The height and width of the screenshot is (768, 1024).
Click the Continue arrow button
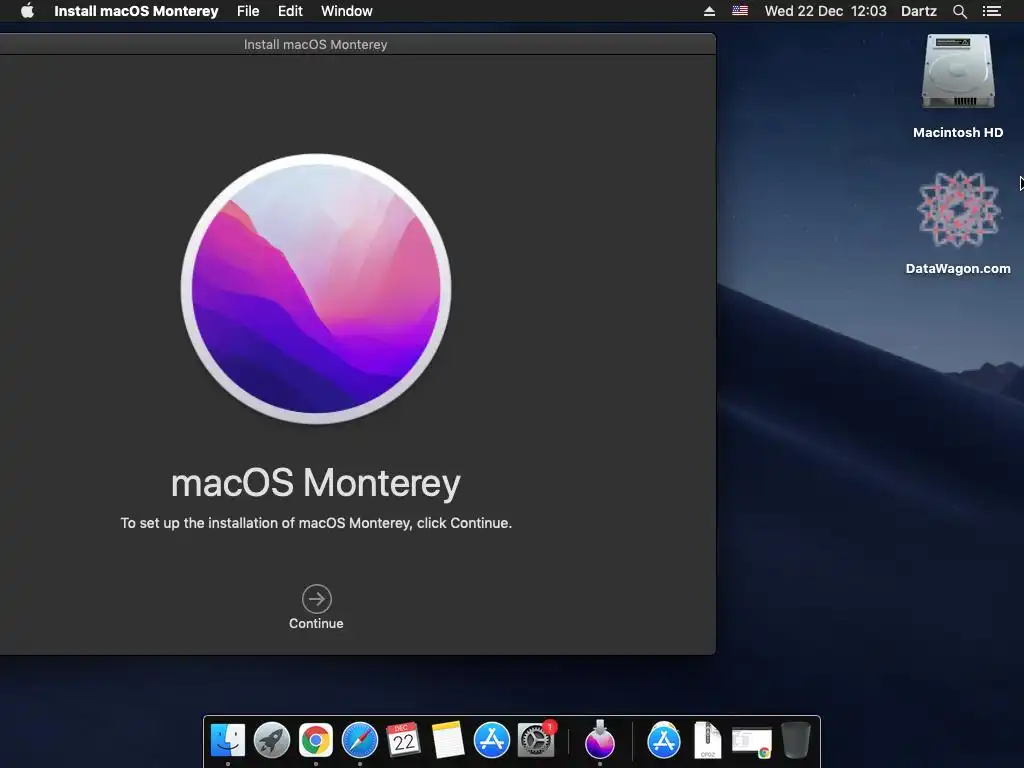coord(316,599)
